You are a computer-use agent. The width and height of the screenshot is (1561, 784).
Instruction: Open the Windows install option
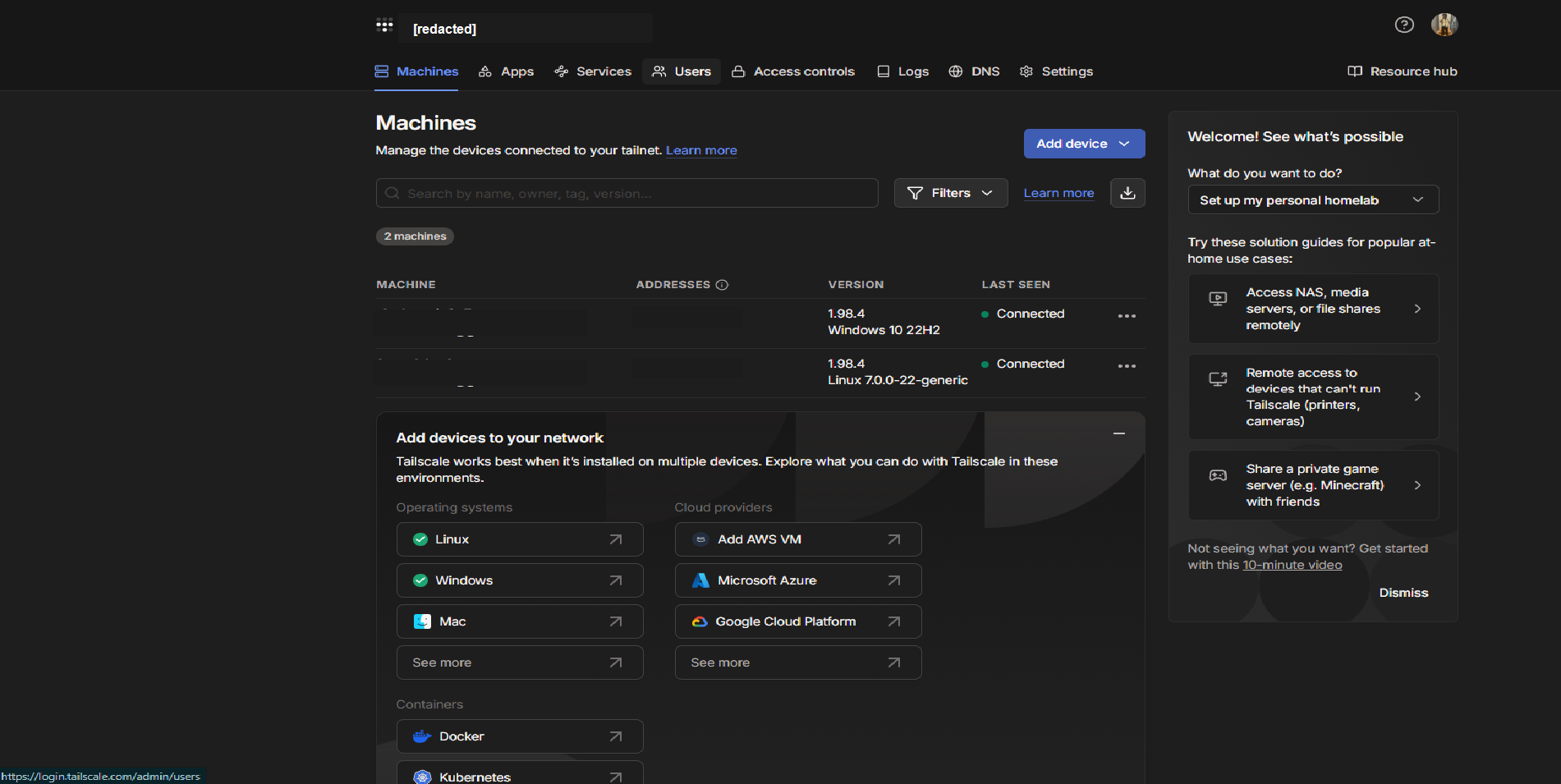(x=520, y=580)
